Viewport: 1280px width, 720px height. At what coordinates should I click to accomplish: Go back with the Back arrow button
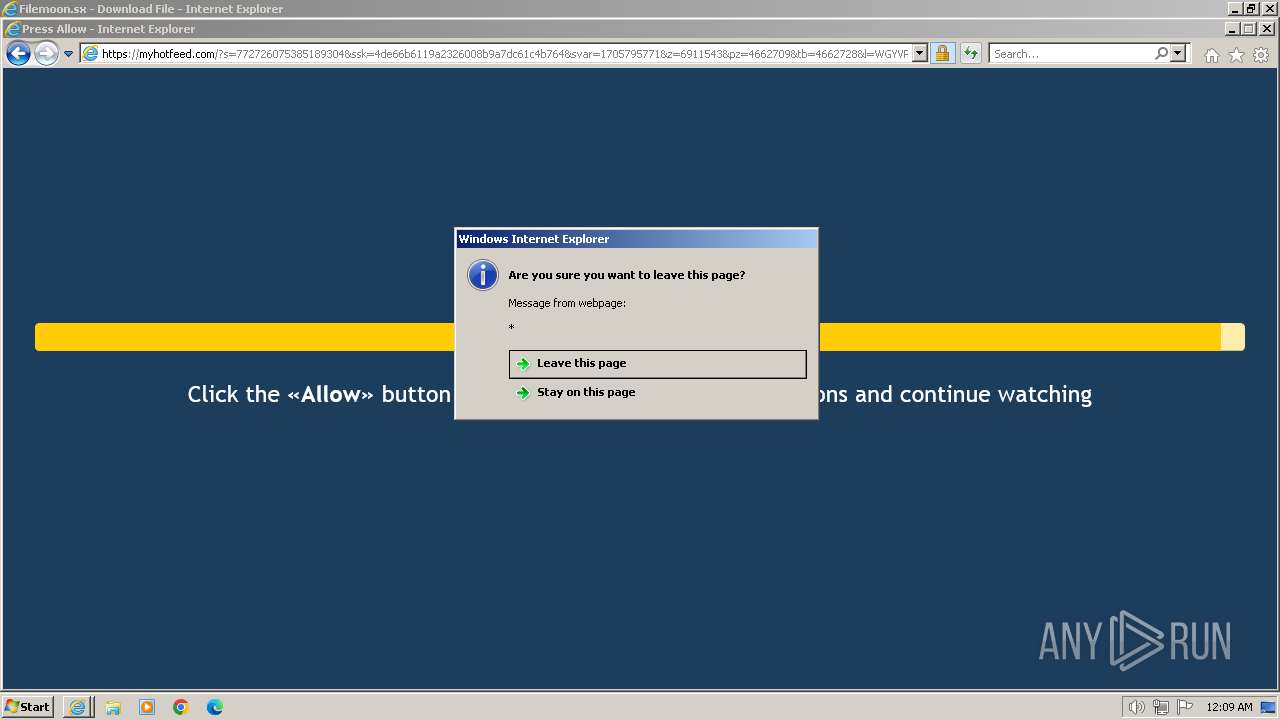pos(18,54)
